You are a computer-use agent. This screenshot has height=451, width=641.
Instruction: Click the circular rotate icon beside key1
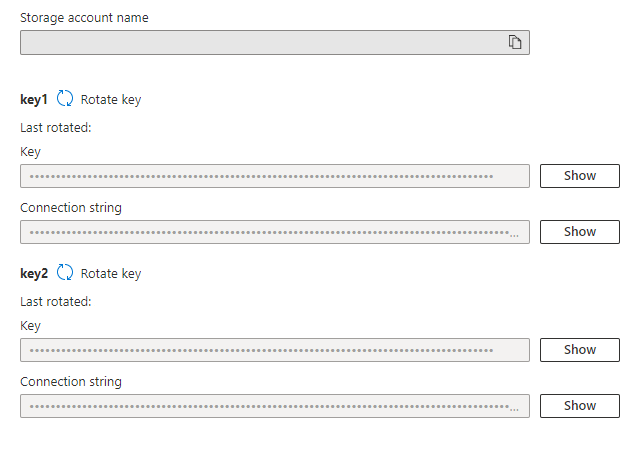pyautogui.click(x=65, y=98)
